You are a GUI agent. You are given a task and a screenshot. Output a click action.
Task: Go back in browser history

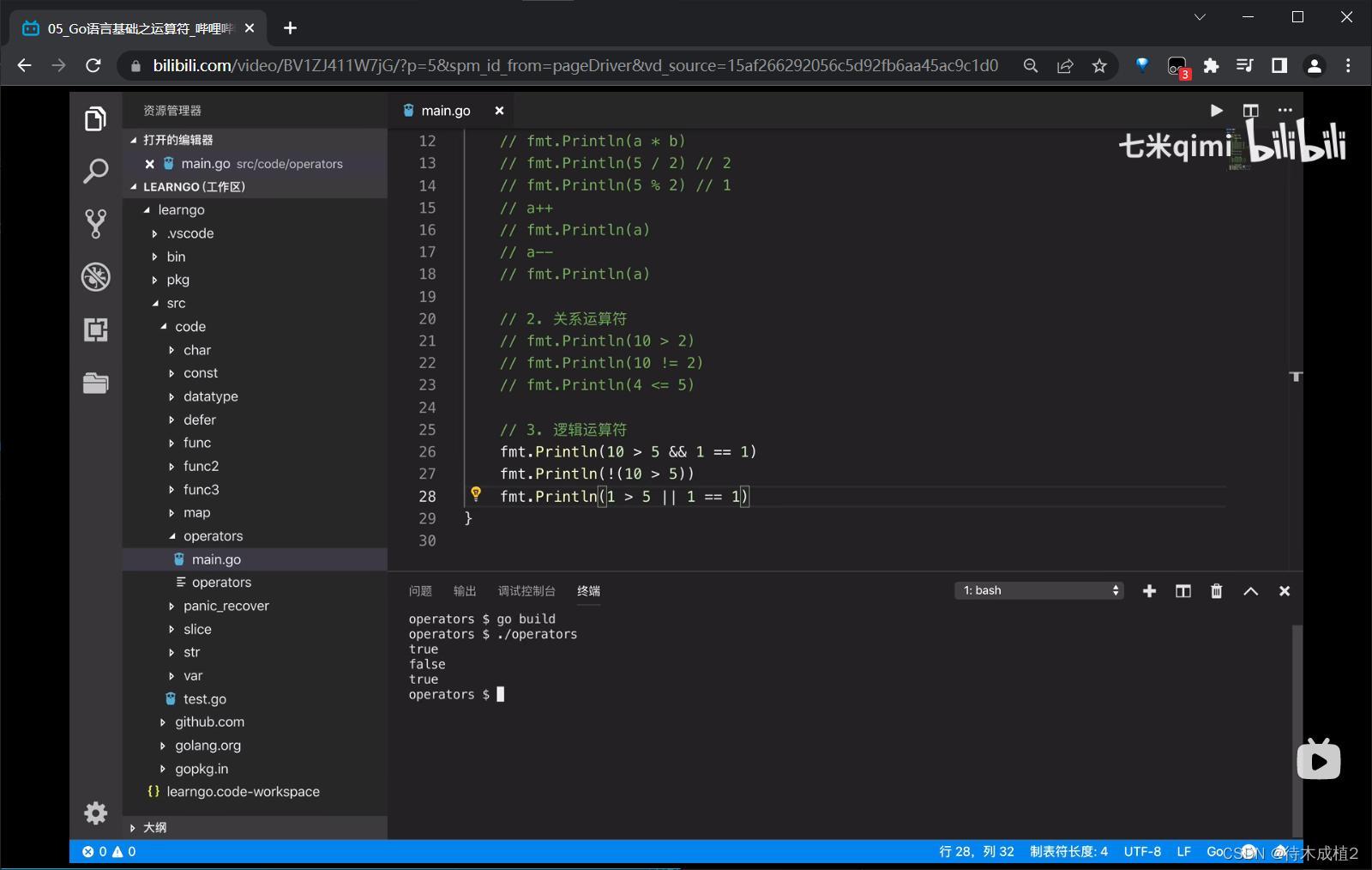pyautogui.click(x=25, y=66)
